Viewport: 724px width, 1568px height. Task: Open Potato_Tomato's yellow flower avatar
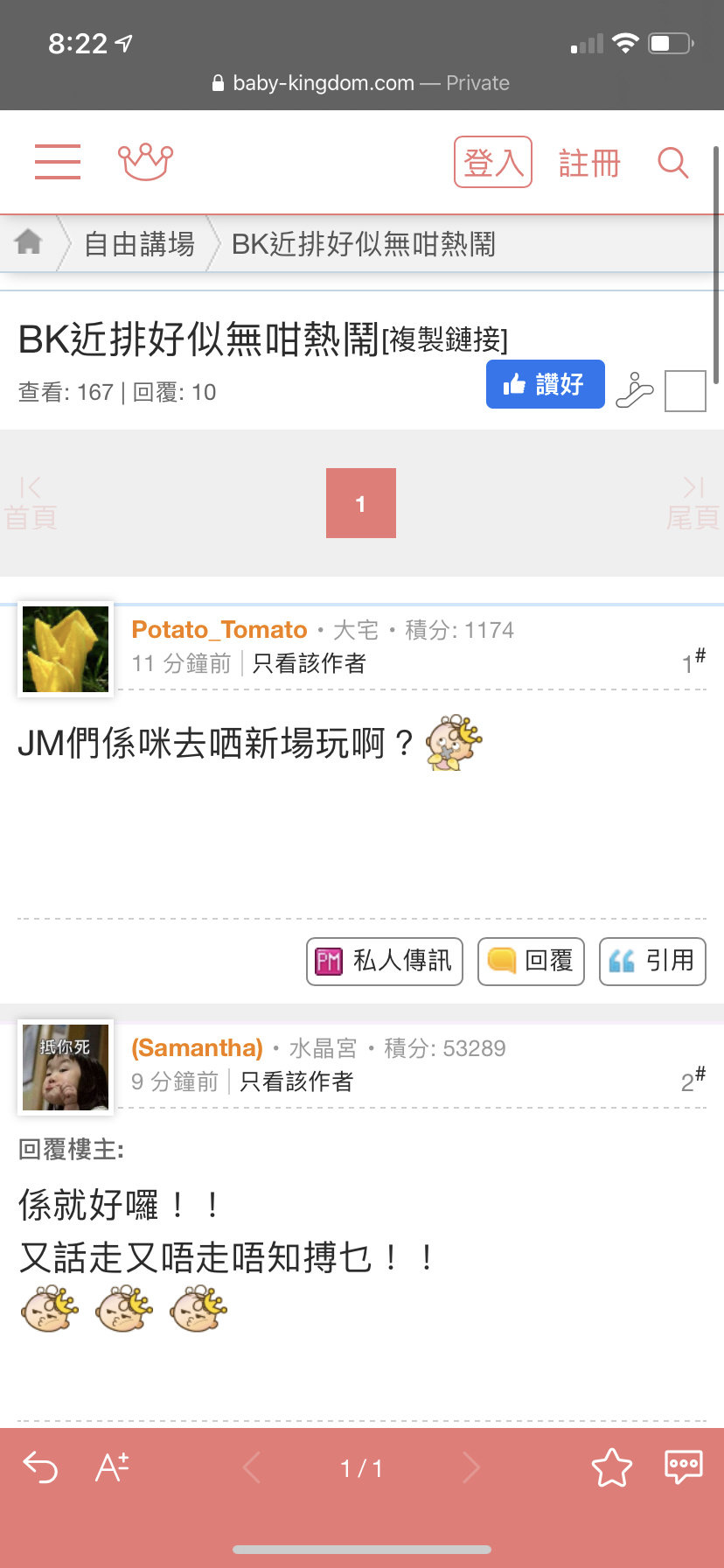(x=66, y=649)
